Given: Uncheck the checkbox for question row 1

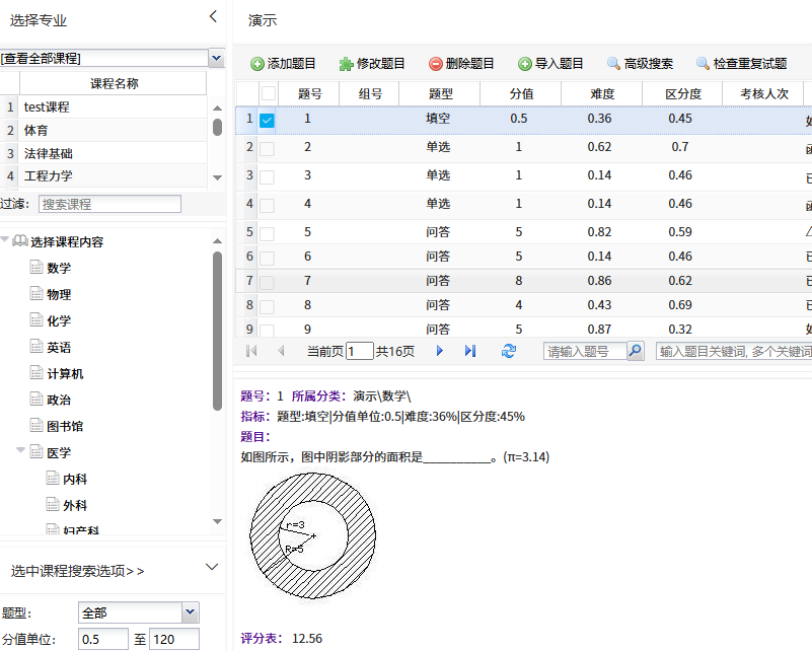Looking at the screenshot, I should click(267, 120).
